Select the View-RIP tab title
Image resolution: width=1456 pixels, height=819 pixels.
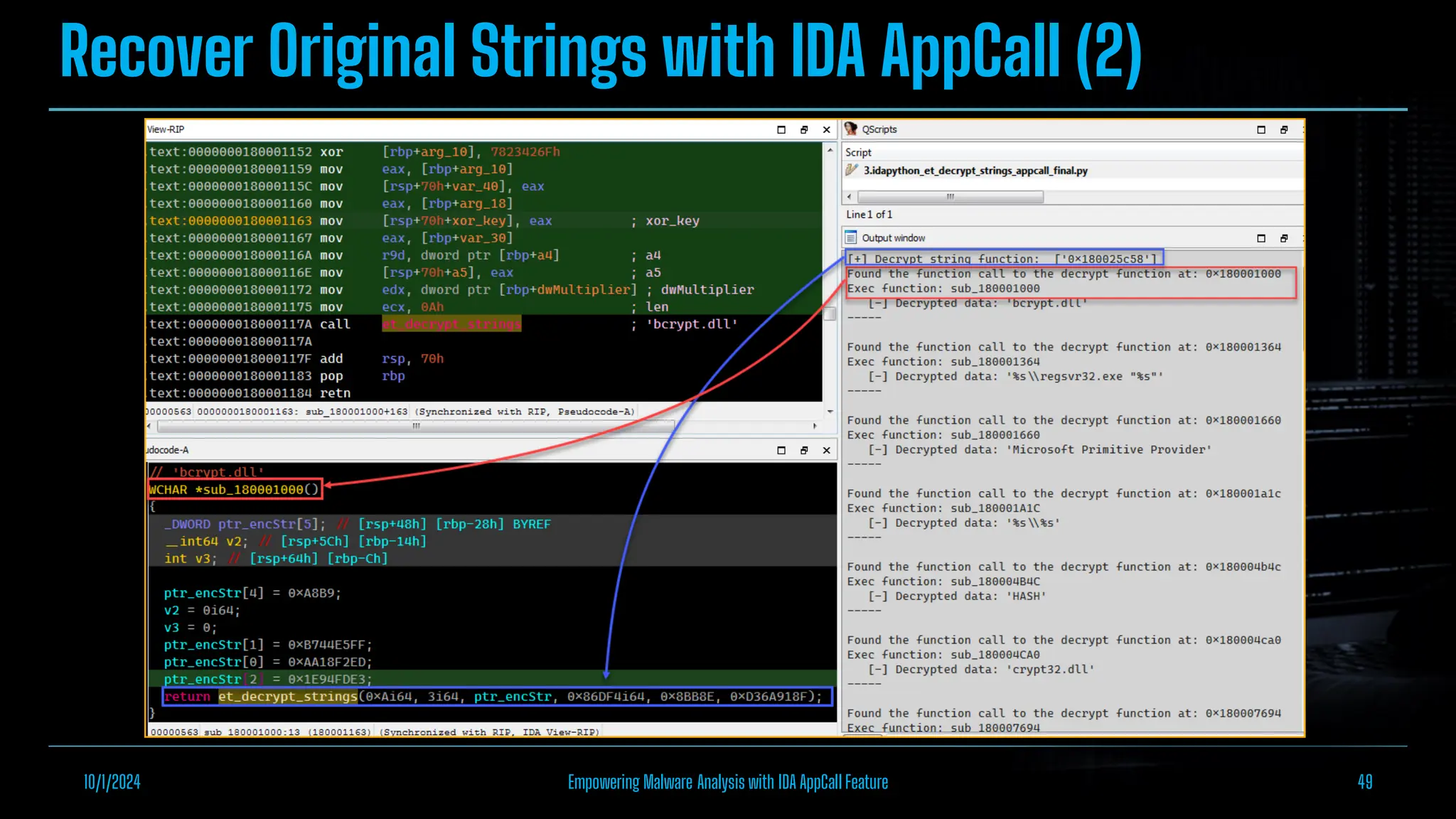click(166, 129)
